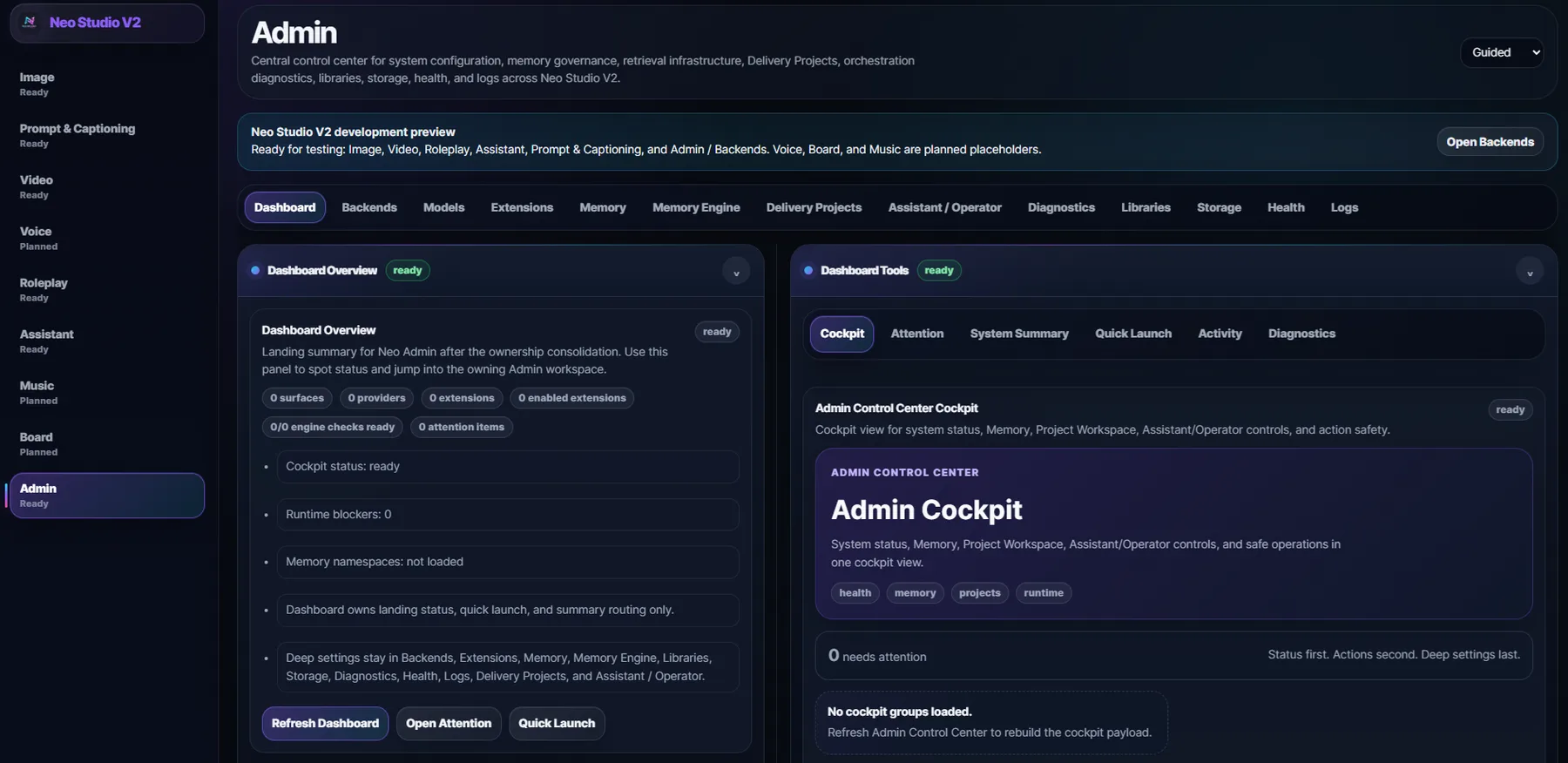Select the Admin sidebar item
1568x763 pixels.
(x=107, y=496)
